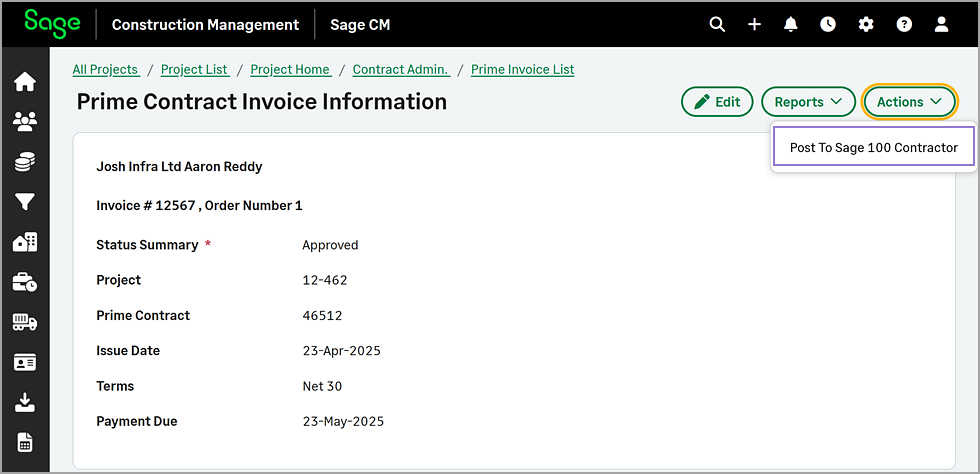This screenshot has height=474, width=980.
Task: Select Post To Sage 100 Contractor
Action: click(x=873, y=148)
